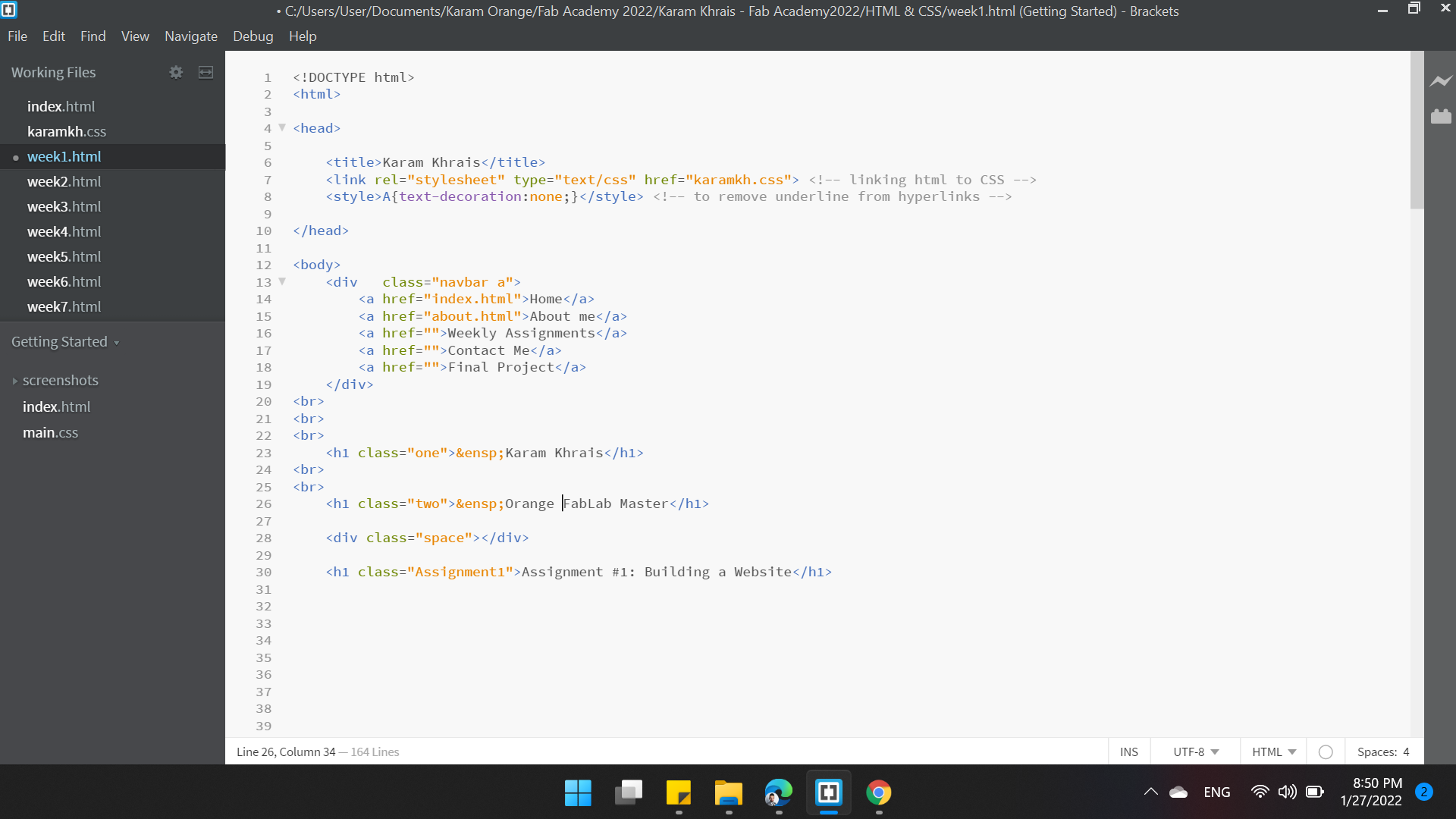Click indentation width value 4
This screenshot has height=819, width=1456.
pyautogui.click(x=1406, y=752)
